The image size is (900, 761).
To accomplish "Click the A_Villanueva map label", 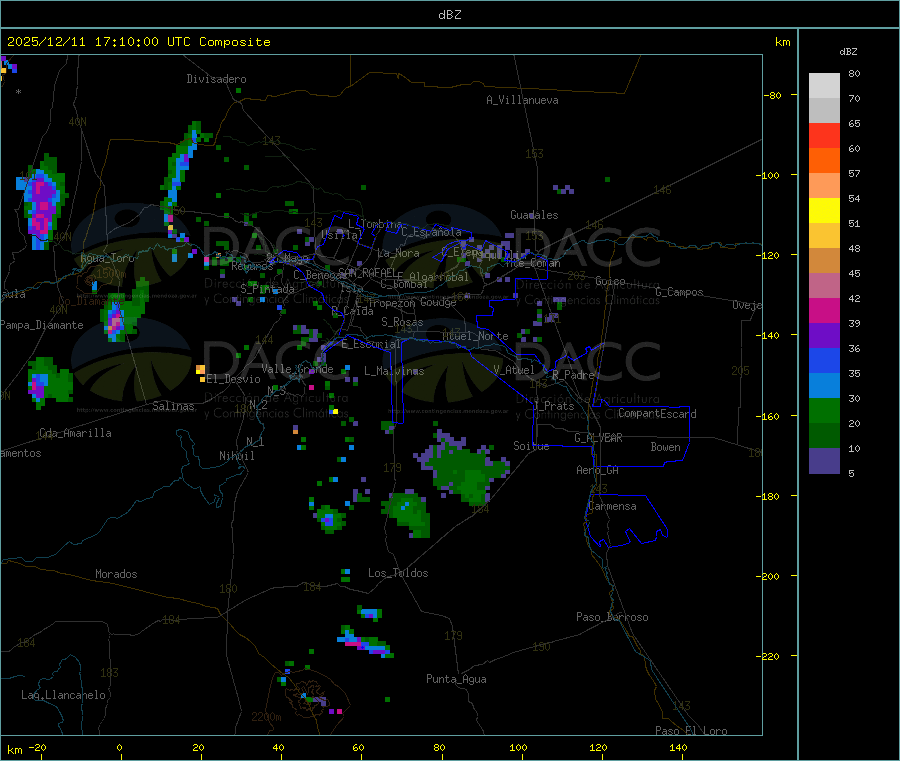I will 522,100.
